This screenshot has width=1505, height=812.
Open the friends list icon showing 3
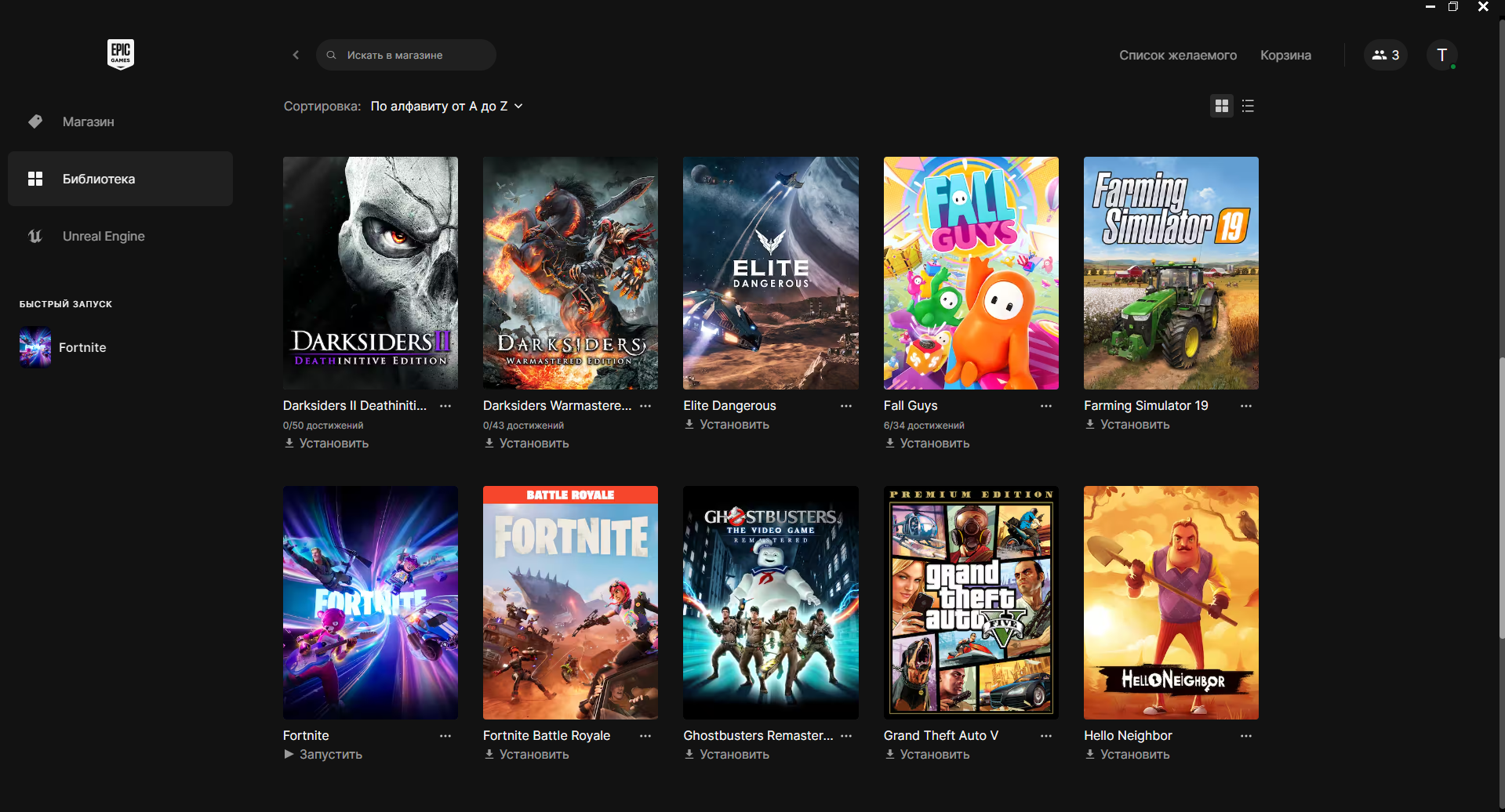point(1385,55)
